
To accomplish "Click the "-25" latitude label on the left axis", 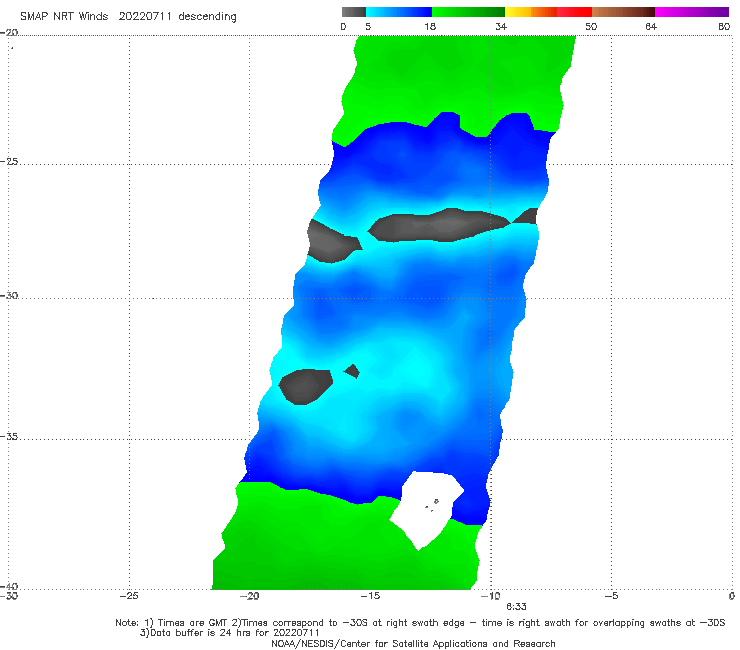I will point(9,161).
